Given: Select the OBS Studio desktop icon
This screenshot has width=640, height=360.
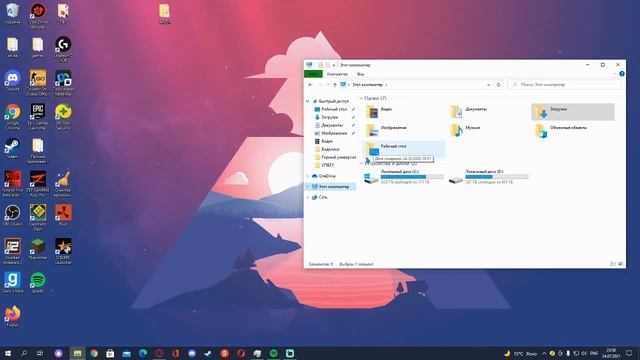Looking at the screenshot, I should coord(12,215).
